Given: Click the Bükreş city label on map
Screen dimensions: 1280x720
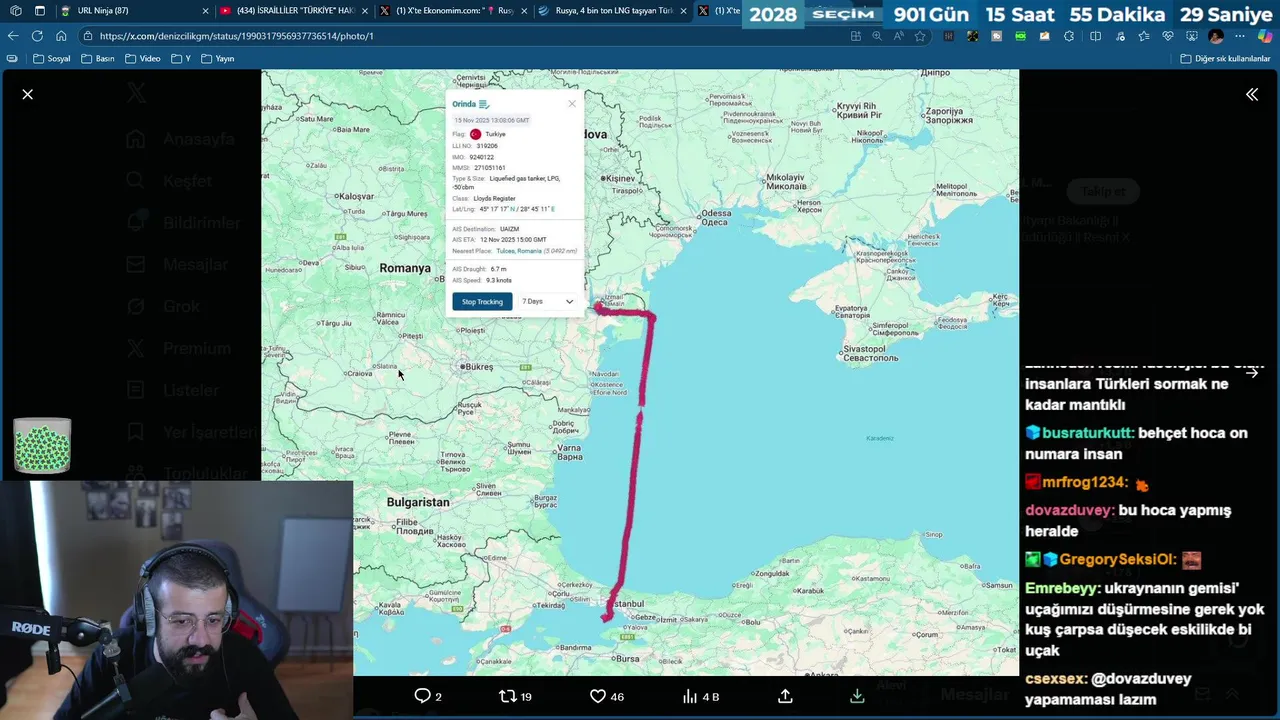Looking at the screenshot, I should pyautogui.click(x=479, y=367).
